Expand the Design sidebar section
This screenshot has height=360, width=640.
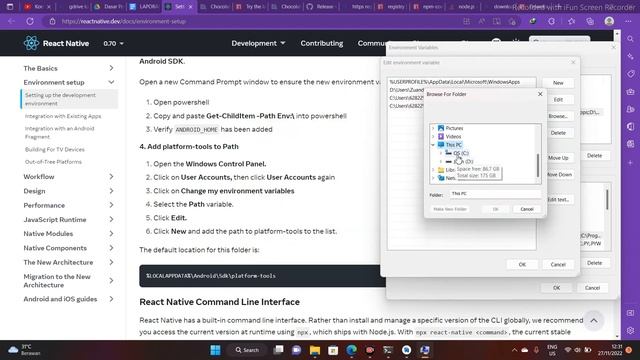click(111, 191)
